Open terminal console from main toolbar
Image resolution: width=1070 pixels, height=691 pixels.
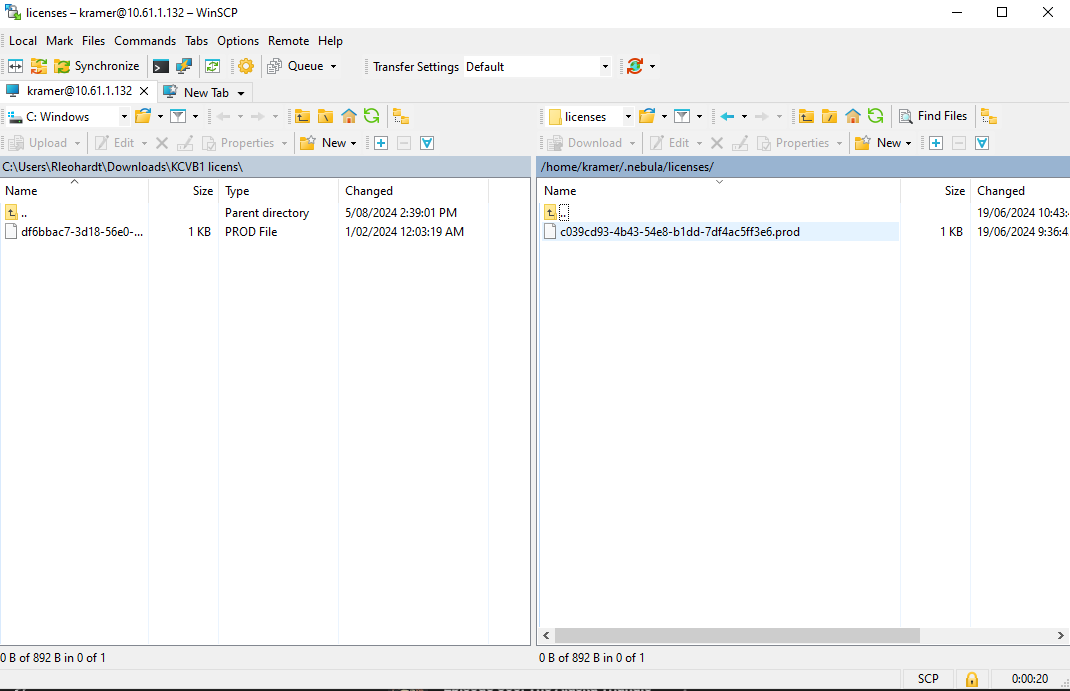point(160,66)
